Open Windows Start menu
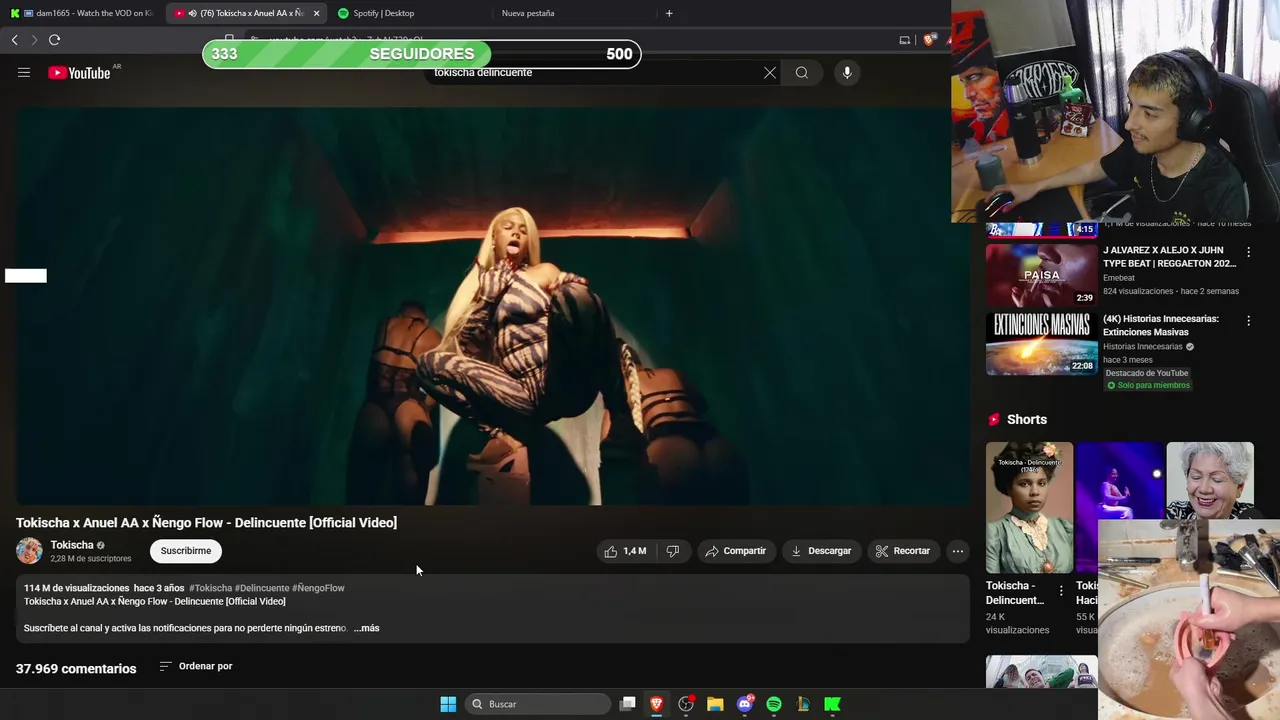 [448, 704]
